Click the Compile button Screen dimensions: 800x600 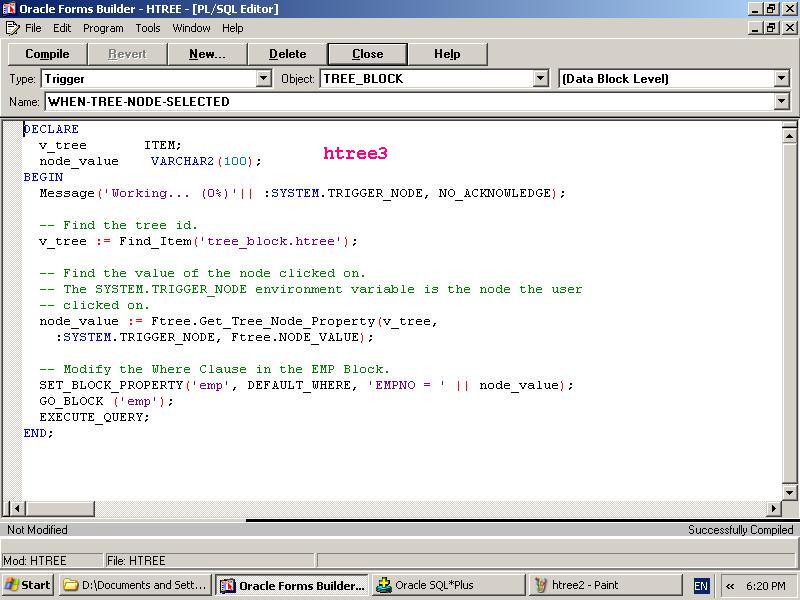coord(47,54)
